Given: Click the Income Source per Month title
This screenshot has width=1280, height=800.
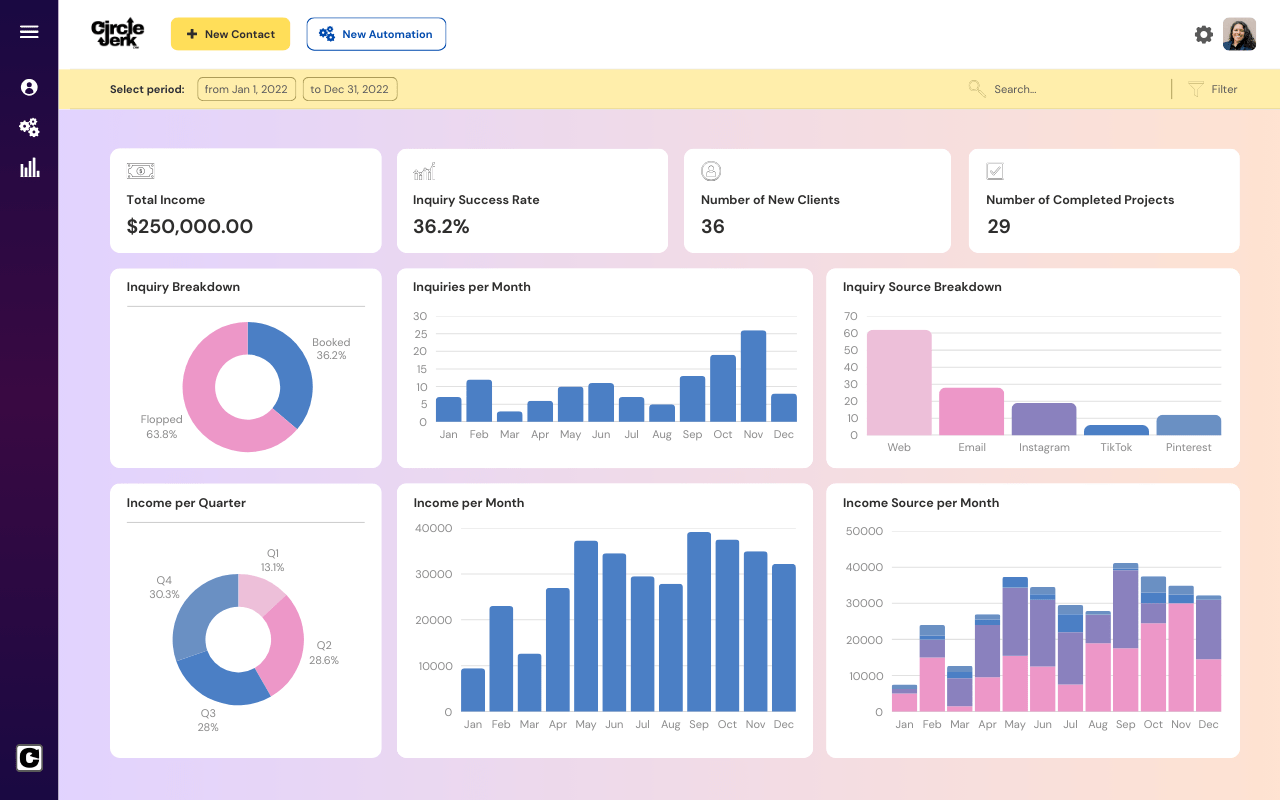Looking at the screenshot, I should (x=921, y=503).
